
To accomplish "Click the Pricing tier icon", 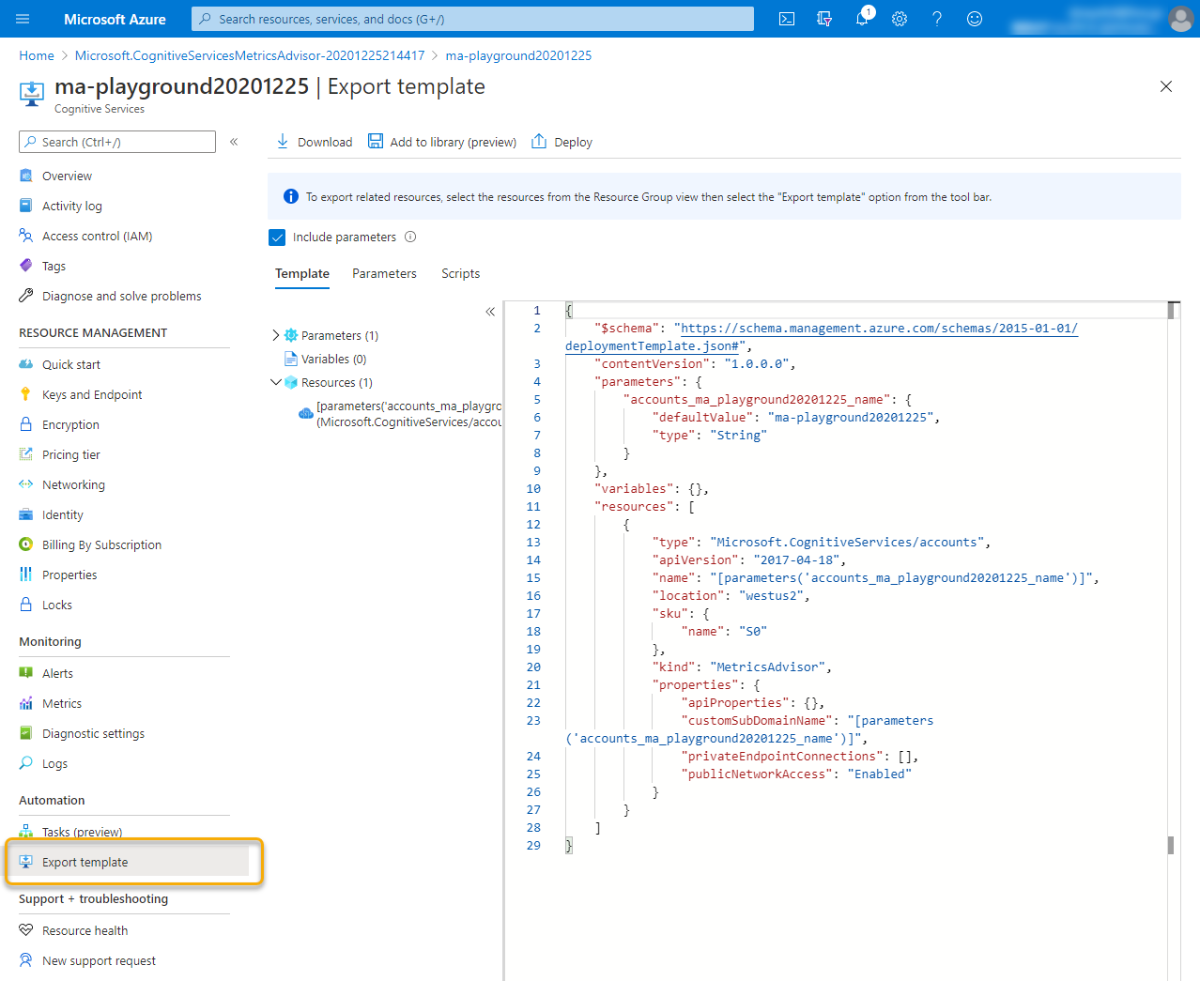I will 26,455.
